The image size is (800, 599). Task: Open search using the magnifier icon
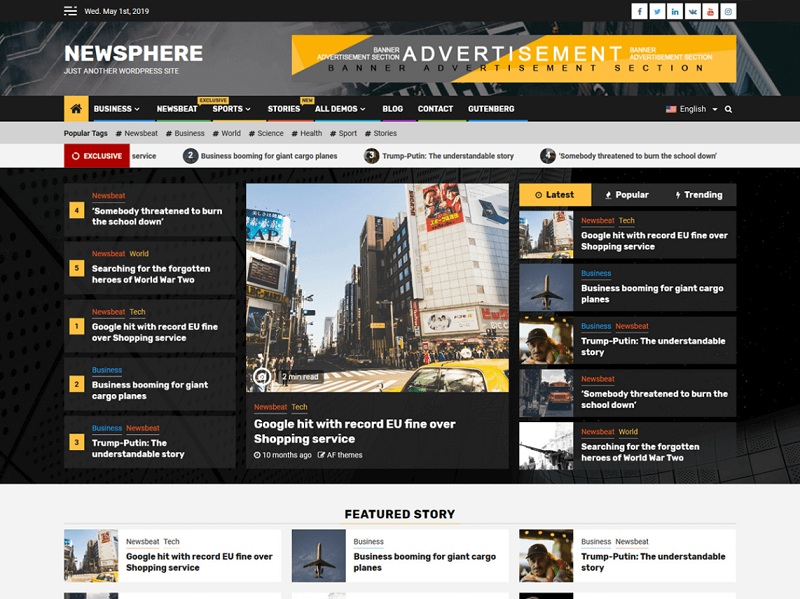[728, 109]
